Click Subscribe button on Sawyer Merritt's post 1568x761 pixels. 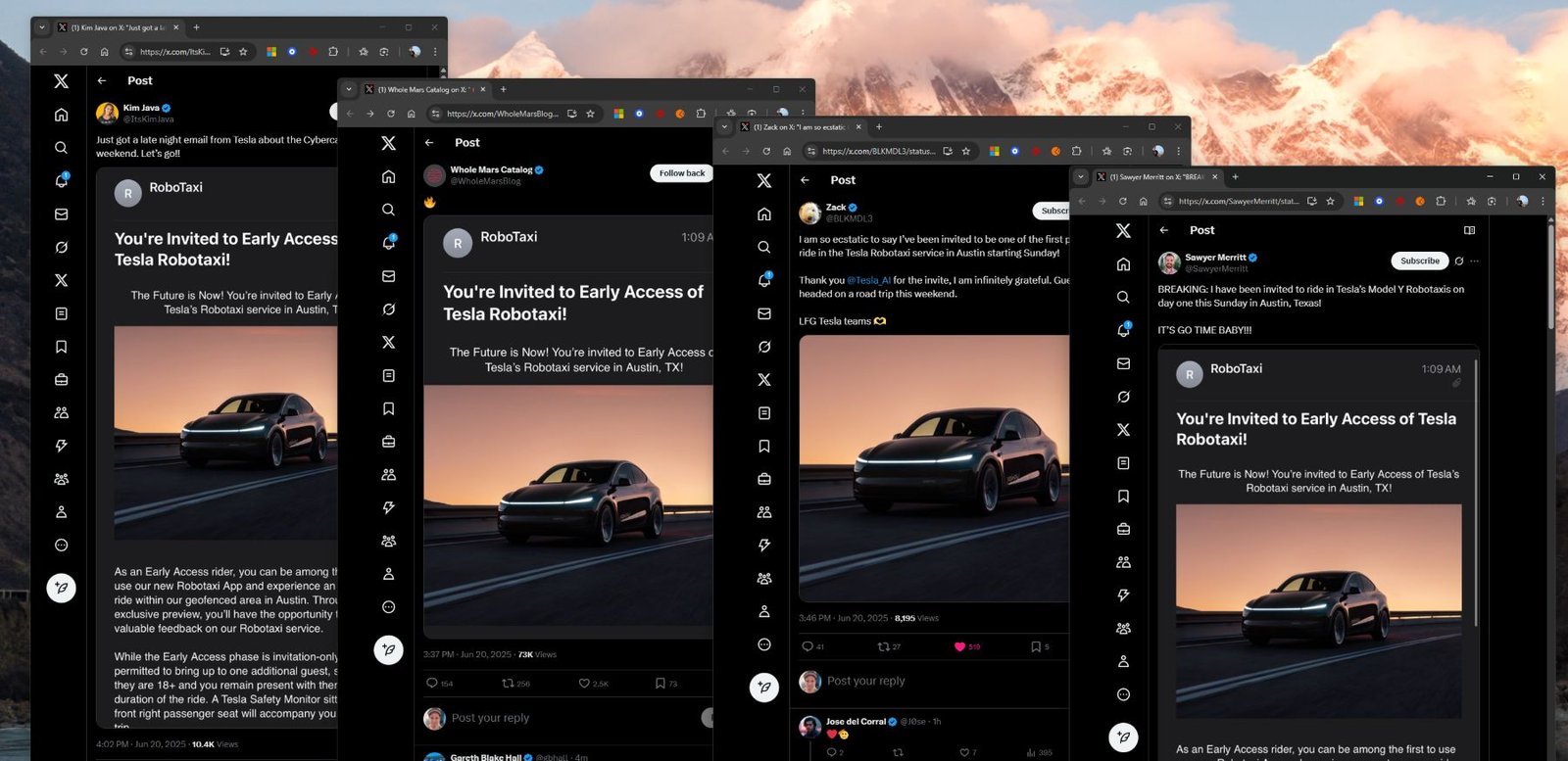1420,261
